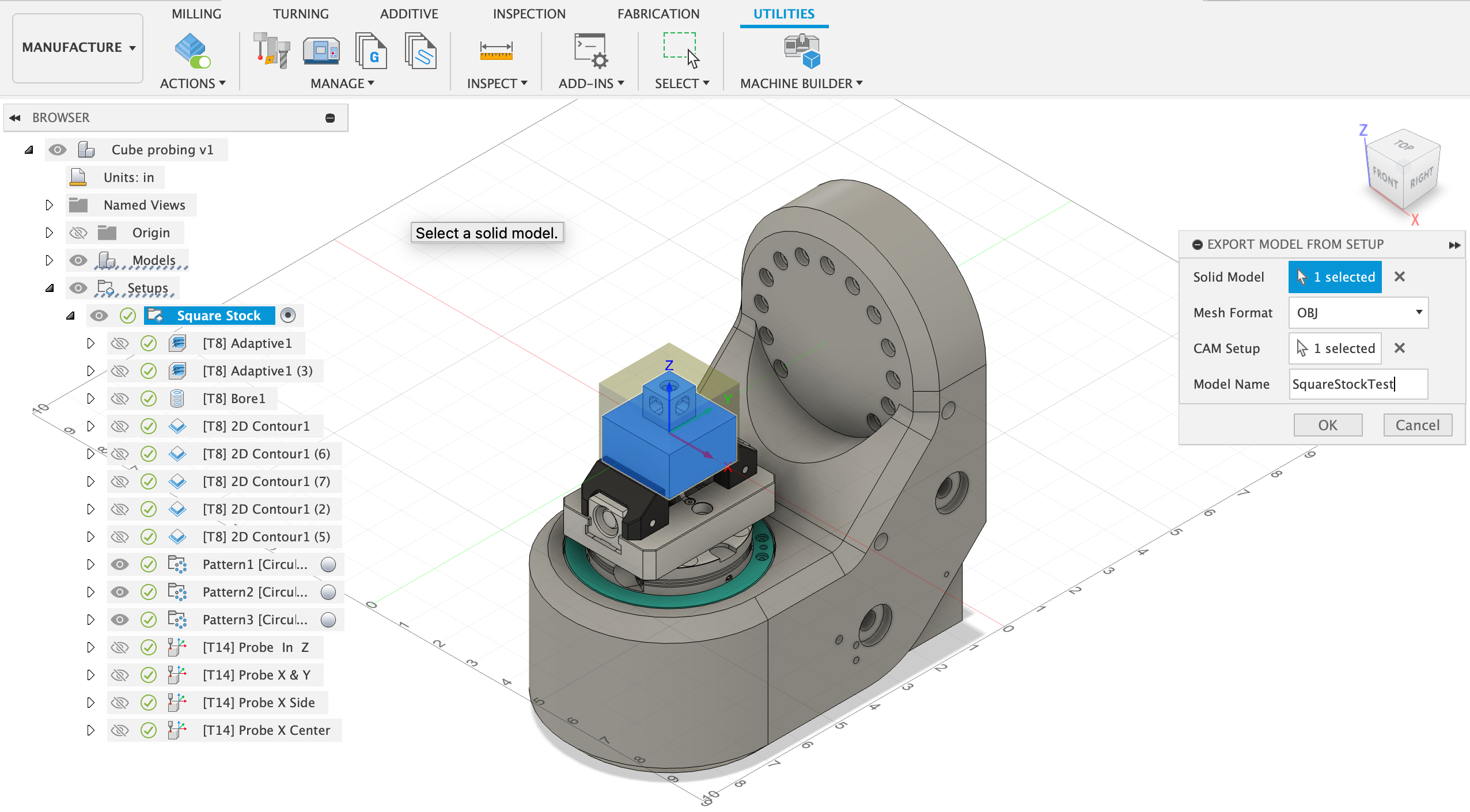Switch to the MILLING tab
The height and width of the screenshot is (812, 1470).
(x=196, y=14)
